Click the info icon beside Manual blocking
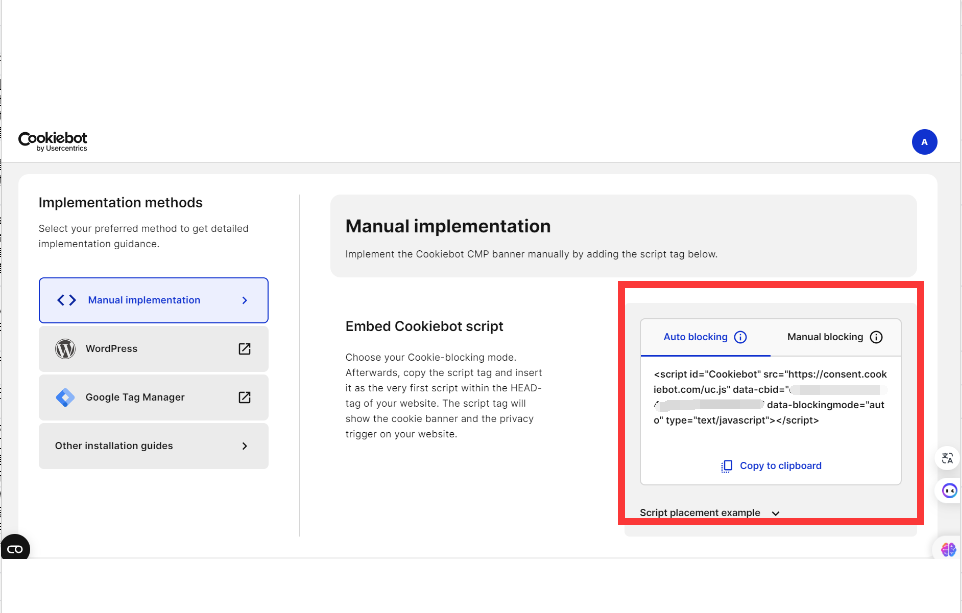962x613 pixels. coord(876,337)
